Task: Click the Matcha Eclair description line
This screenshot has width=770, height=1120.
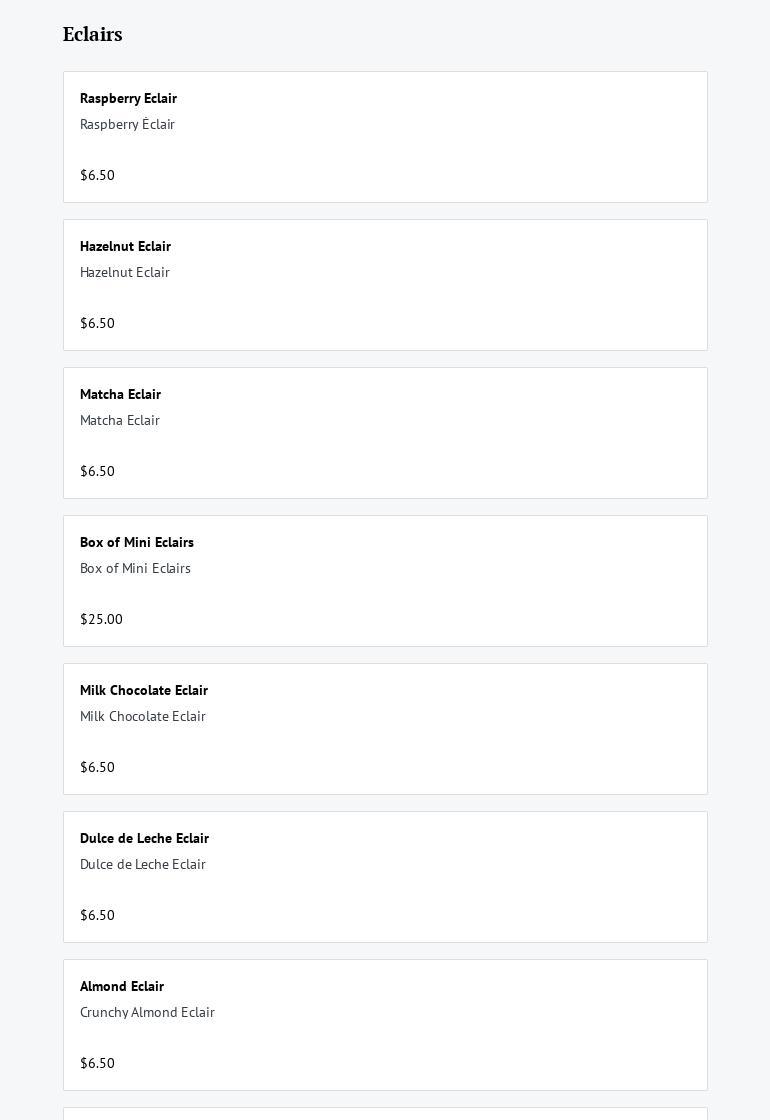Action: point(120,420)
